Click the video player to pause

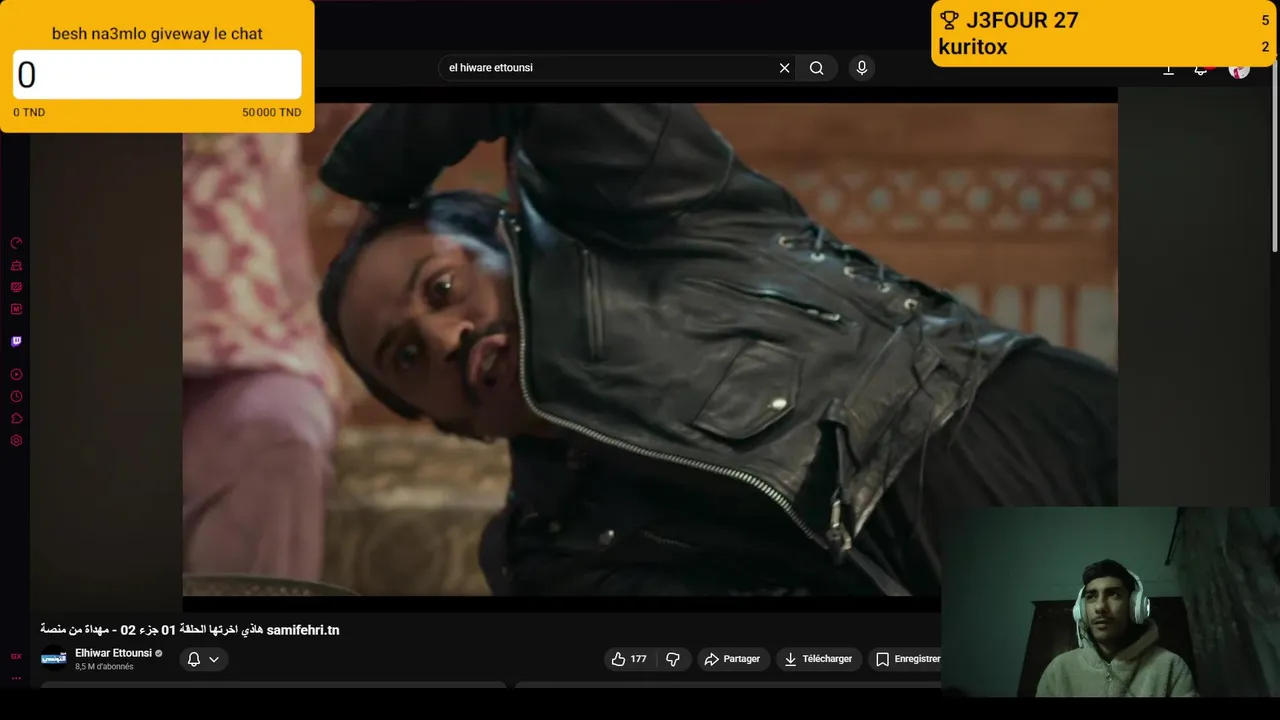[650, 350]
